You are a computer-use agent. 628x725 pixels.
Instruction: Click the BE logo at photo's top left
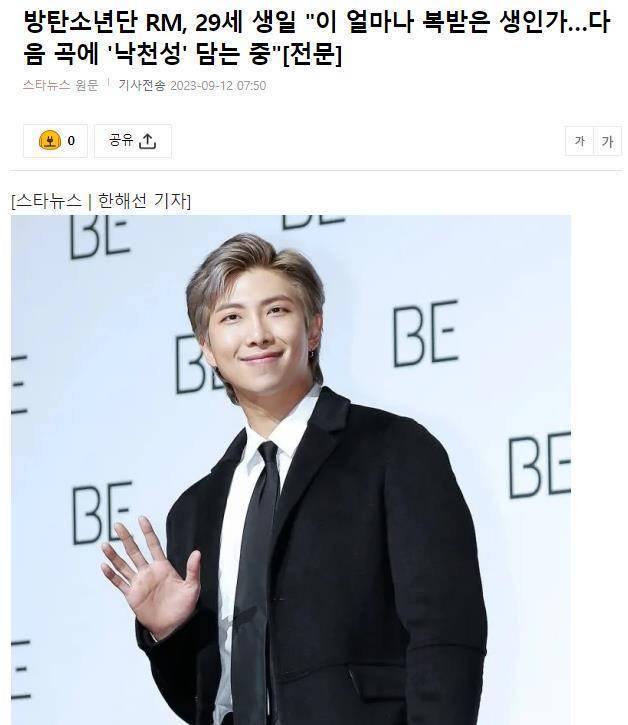[99, 237]
